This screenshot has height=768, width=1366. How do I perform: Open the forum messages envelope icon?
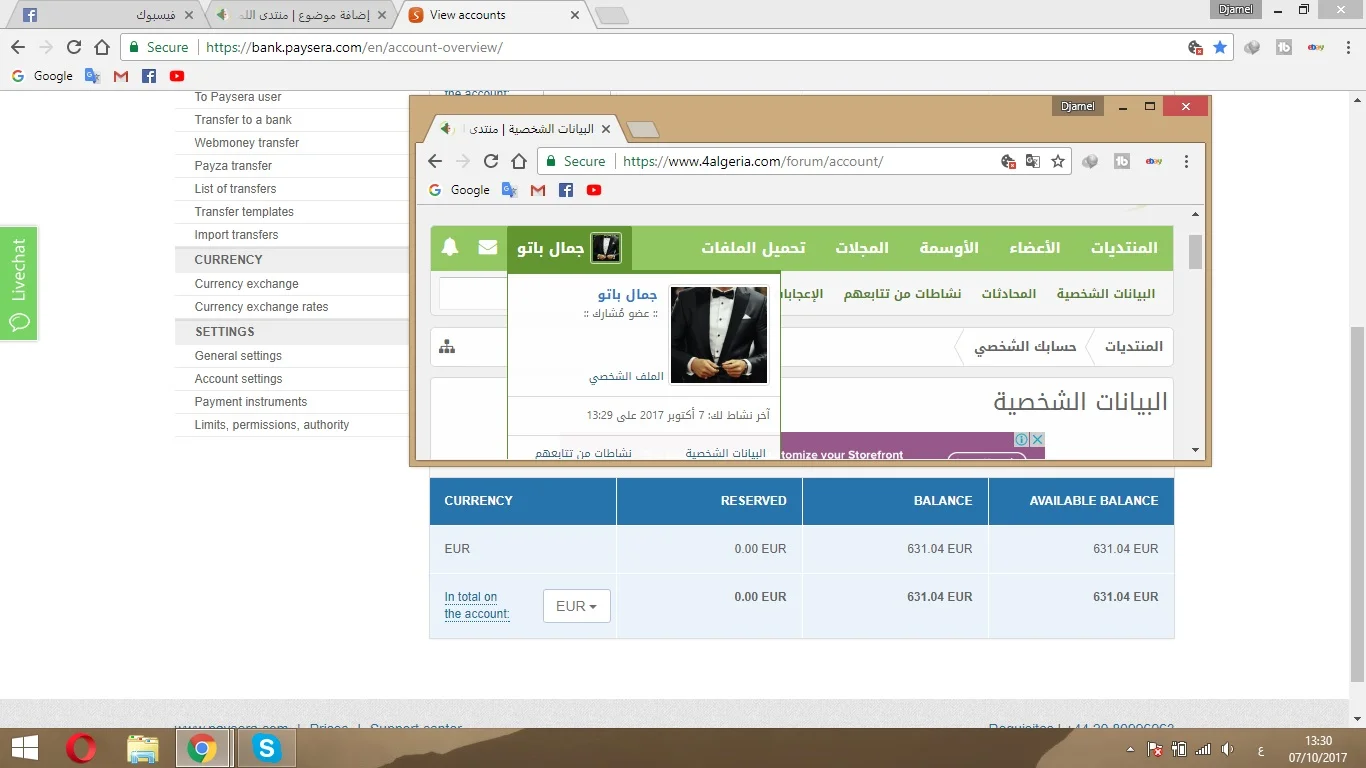coord(488,247)
